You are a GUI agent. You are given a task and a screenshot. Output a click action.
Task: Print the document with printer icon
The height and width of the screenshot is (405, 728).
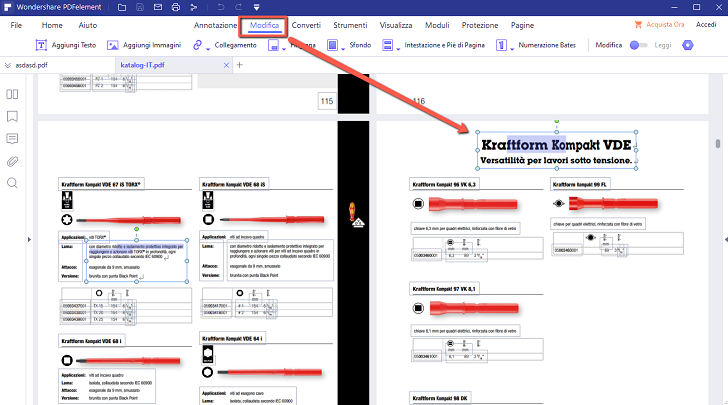(176, 7)
